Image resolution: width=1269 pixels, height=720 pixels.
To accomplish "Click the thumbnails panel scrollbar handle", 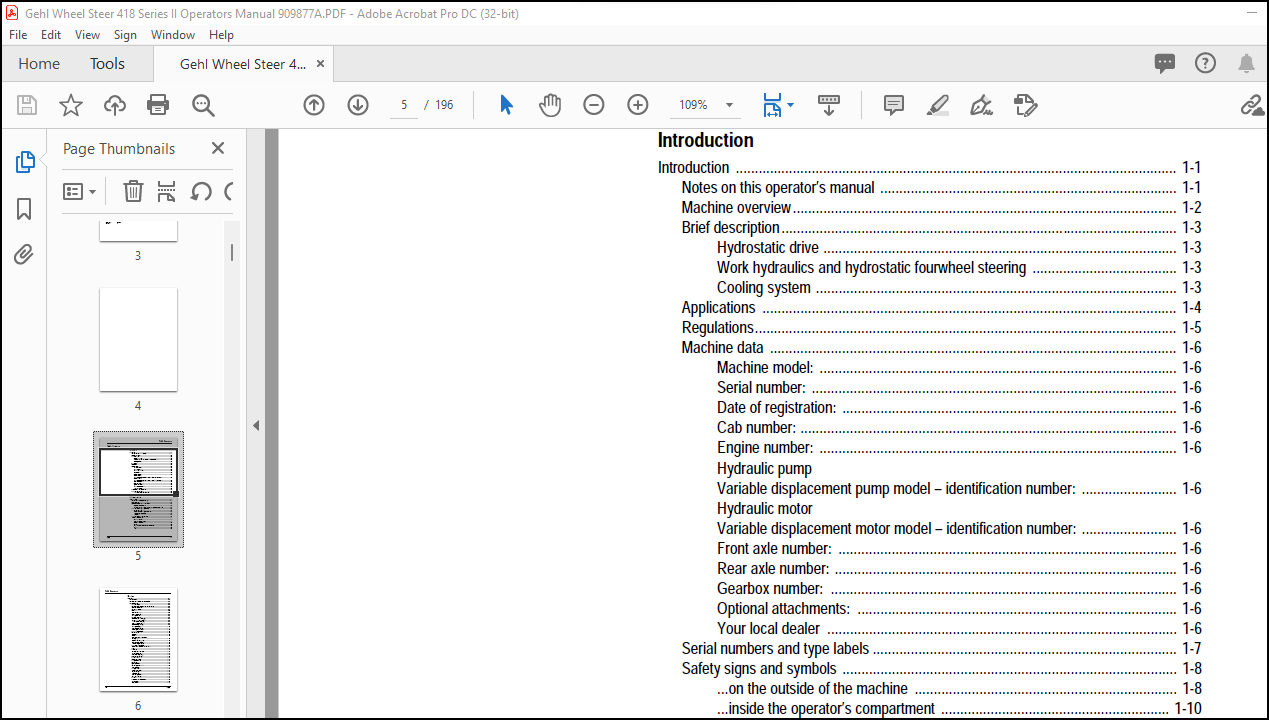I will (232, 252).
